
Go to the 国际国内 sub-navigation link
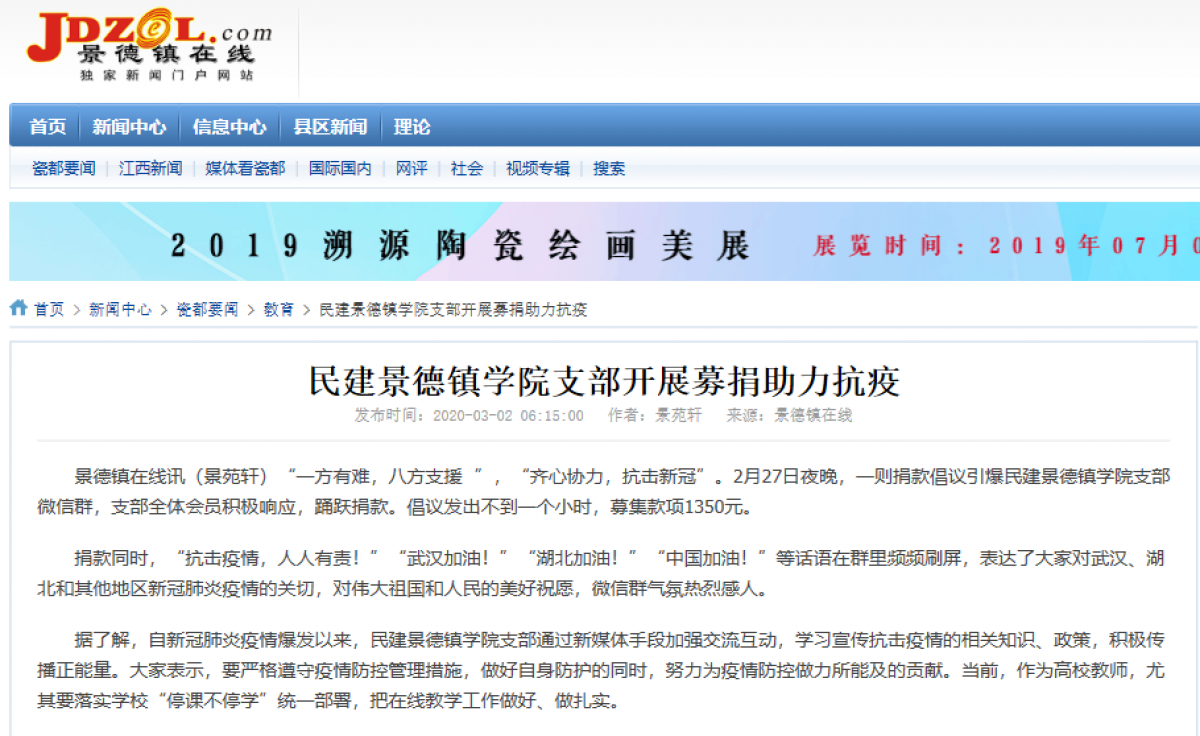340,169
